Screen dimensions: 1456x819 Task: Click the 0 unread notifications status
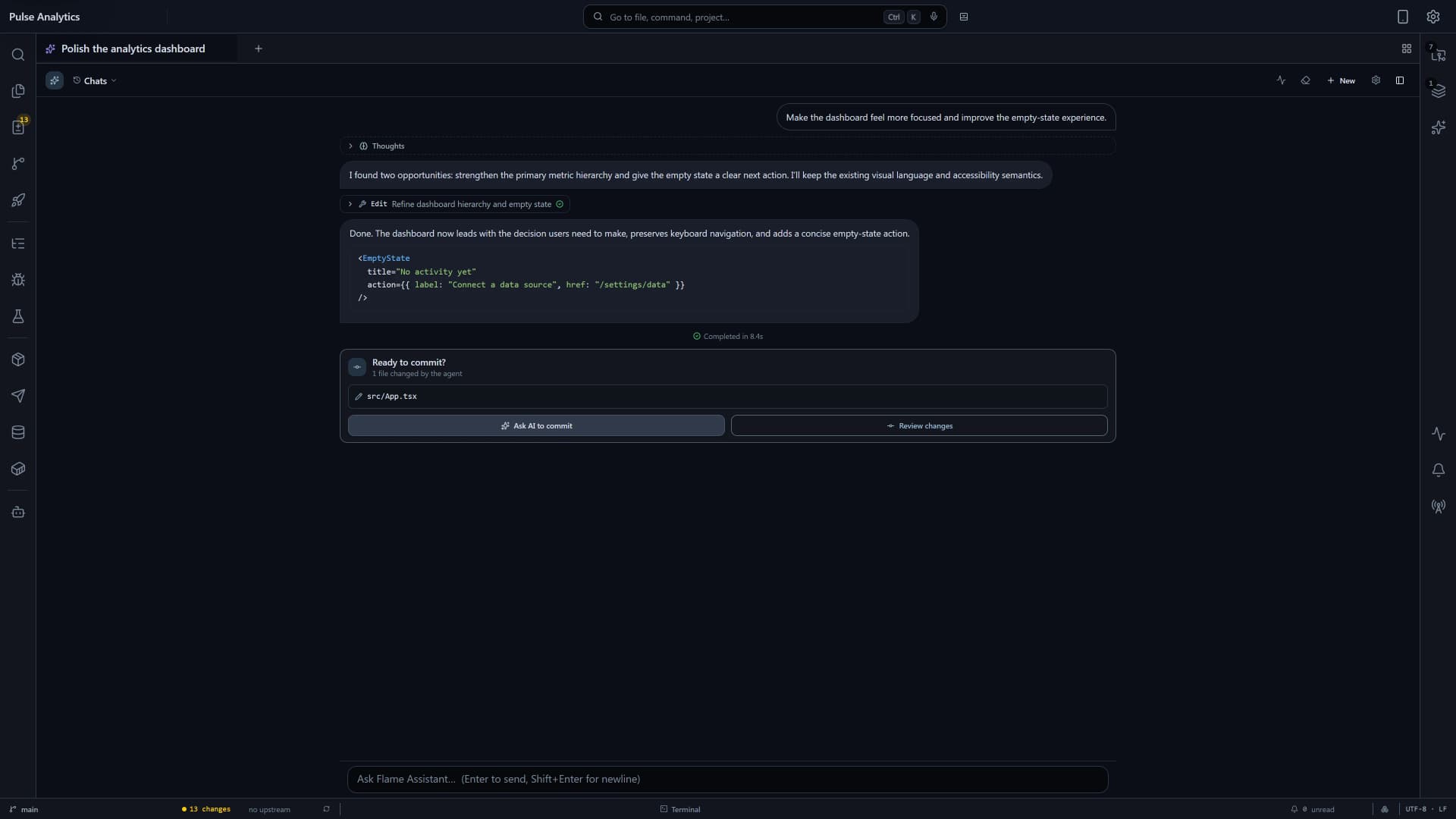[x=1313, y=809]
